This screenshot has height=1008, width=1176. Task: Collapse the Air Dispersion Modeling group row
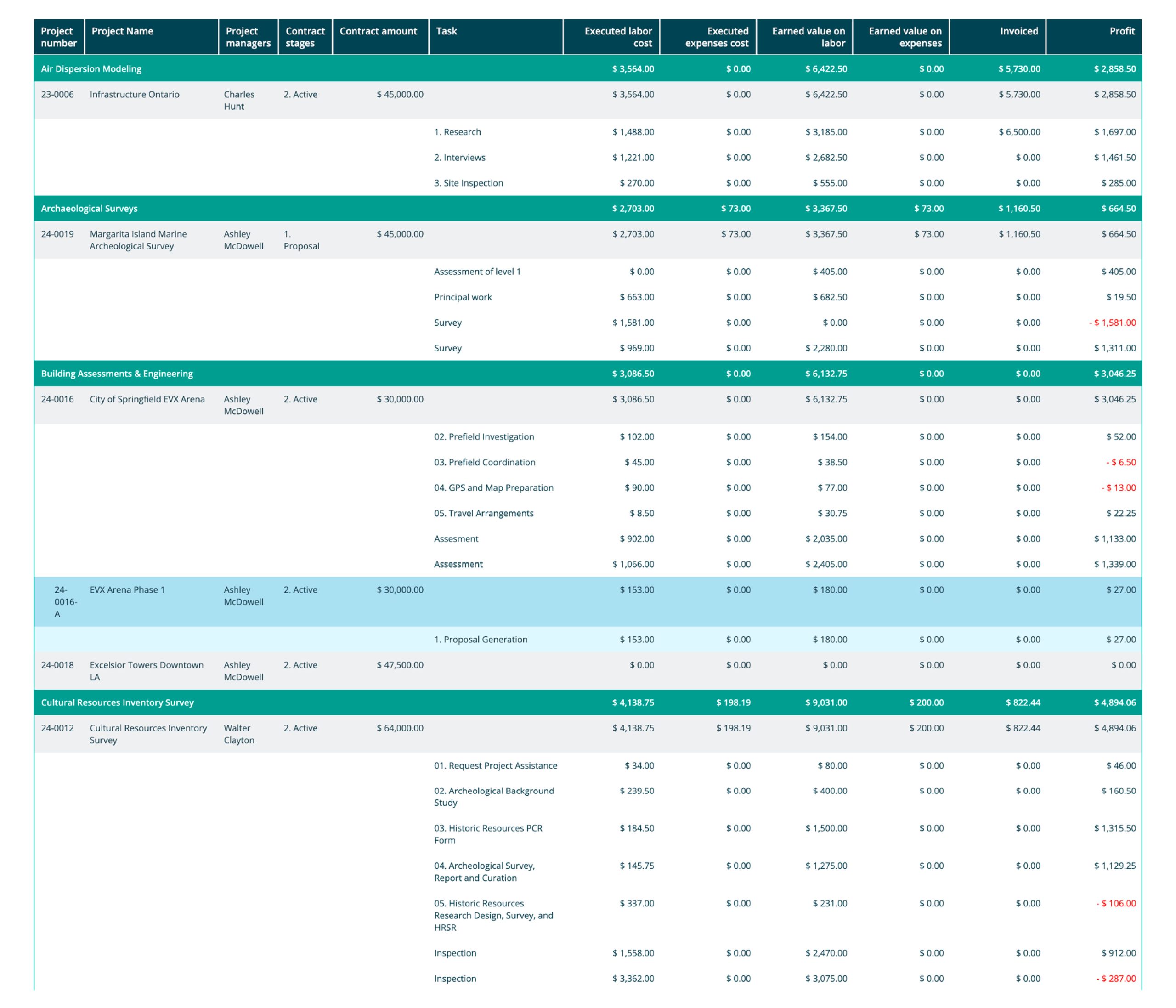(x=91, y=68)
